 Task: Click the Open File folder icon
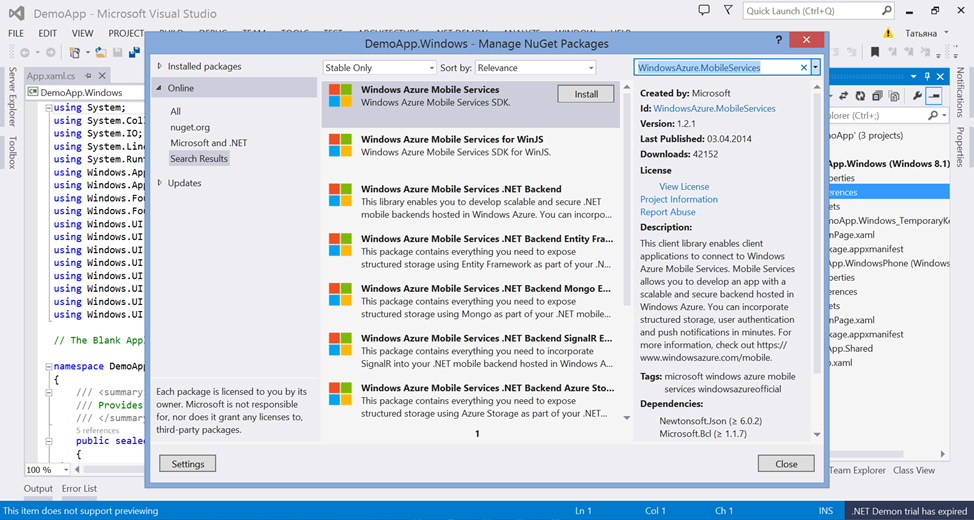(x=101, y=53)
